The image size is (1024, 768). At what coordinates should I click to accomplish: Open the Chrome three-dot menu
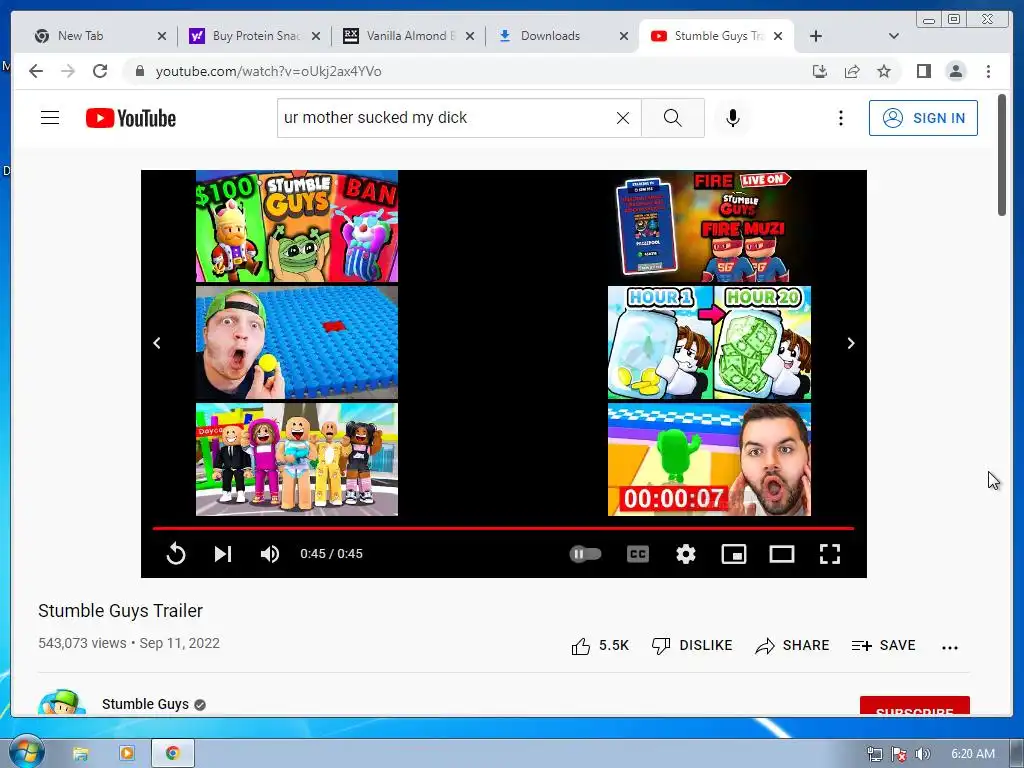pos(988,71)
